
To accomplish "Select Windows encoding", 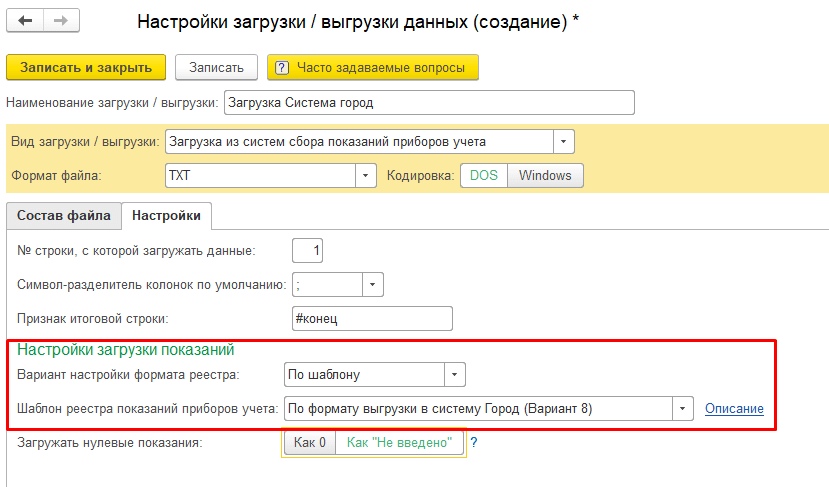I will [545, 176].
